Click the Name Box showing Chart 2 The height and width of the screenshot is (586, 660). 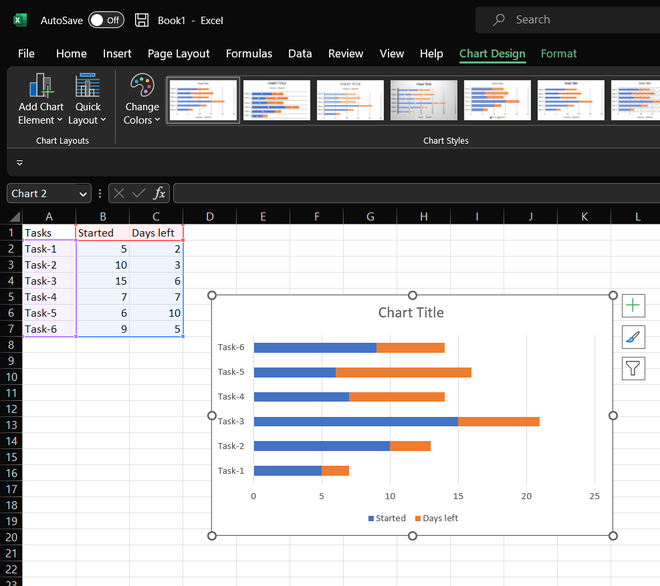pos(41,194)
